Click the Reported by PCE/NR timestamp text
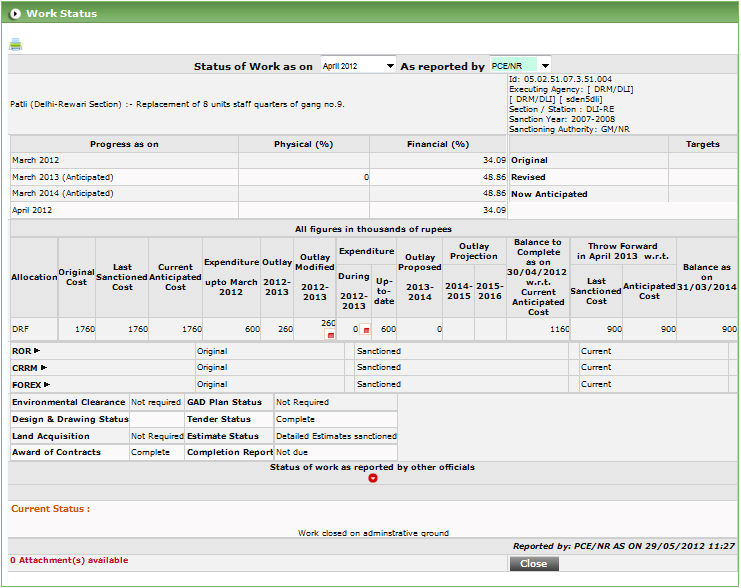Viewport: 741px width, 588px height. pos(623,546)
